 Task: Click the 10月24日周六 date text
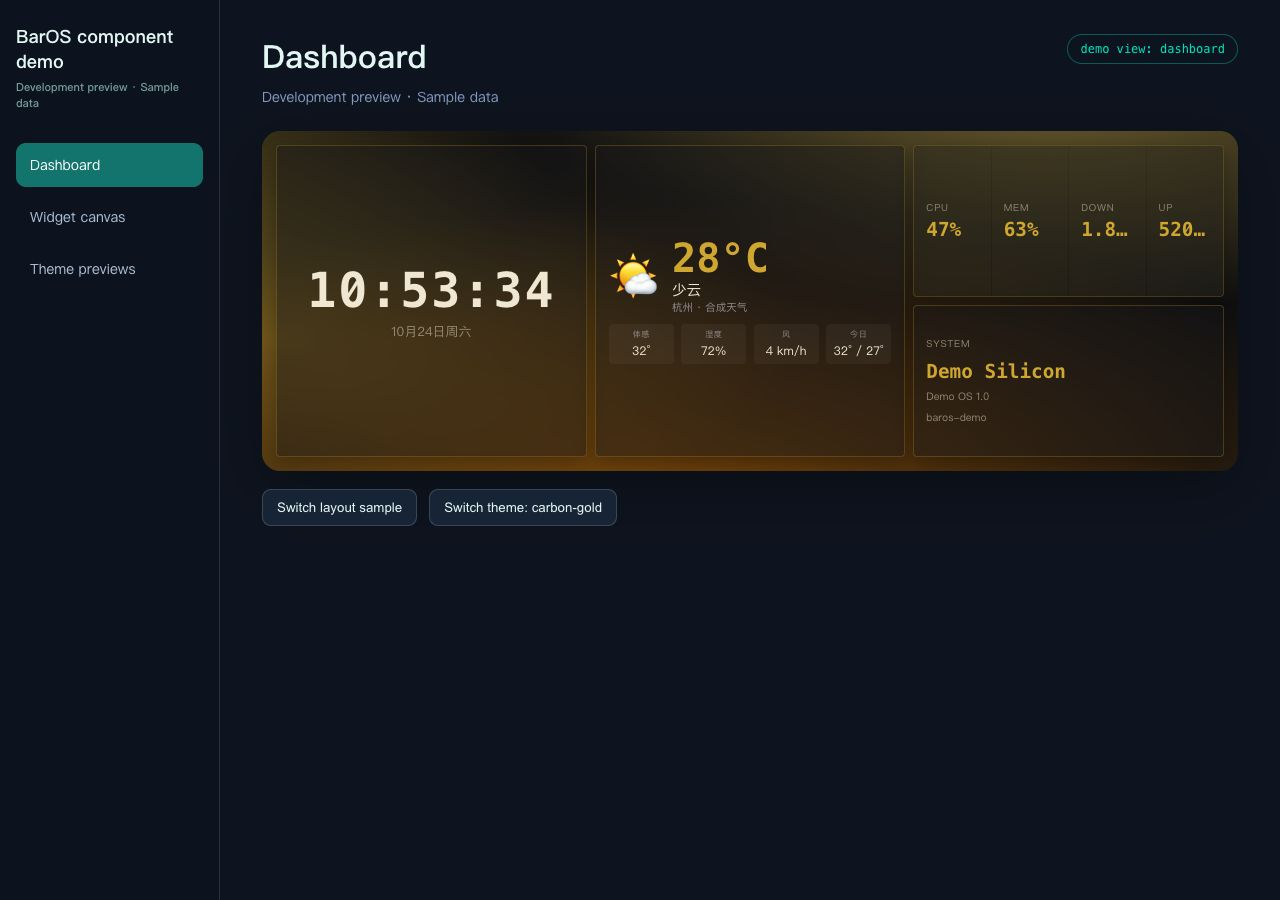coord(431,332)
